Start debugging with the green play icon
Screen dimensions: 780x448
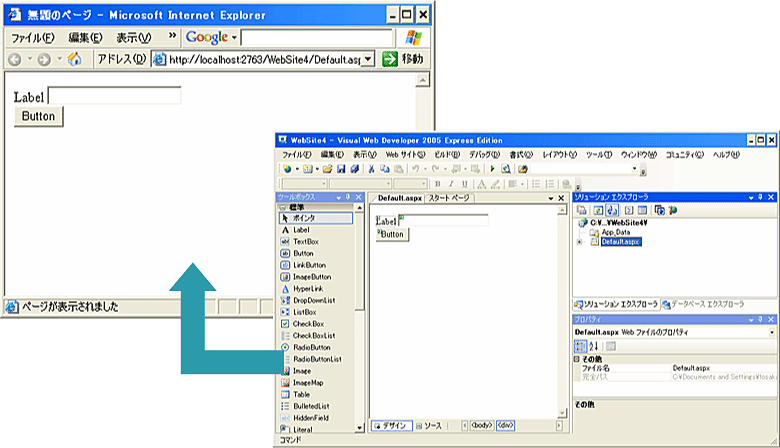point(492,169)
